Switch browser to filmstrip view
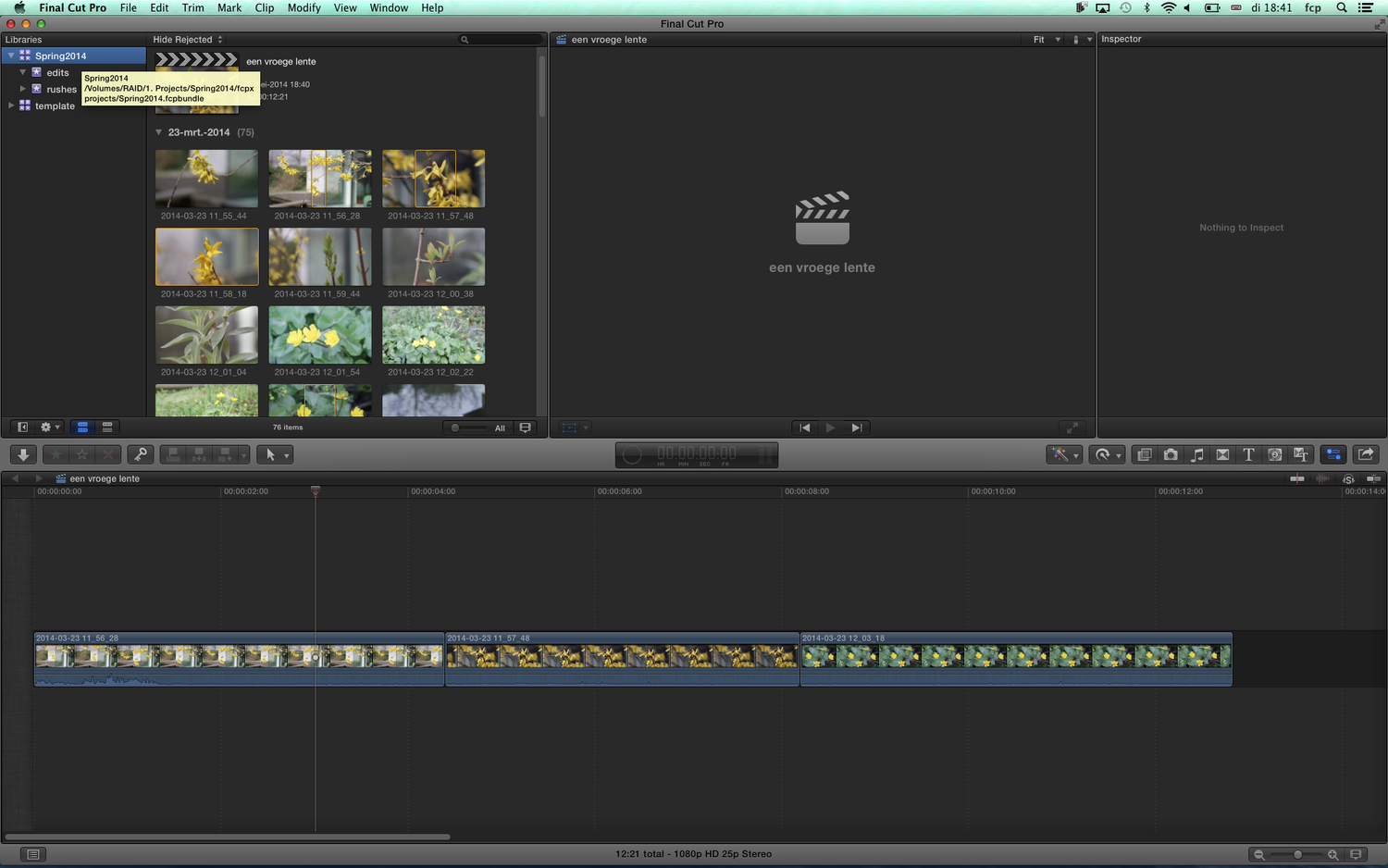Viewport: 1388px width, 868px height. pos(82,428)
